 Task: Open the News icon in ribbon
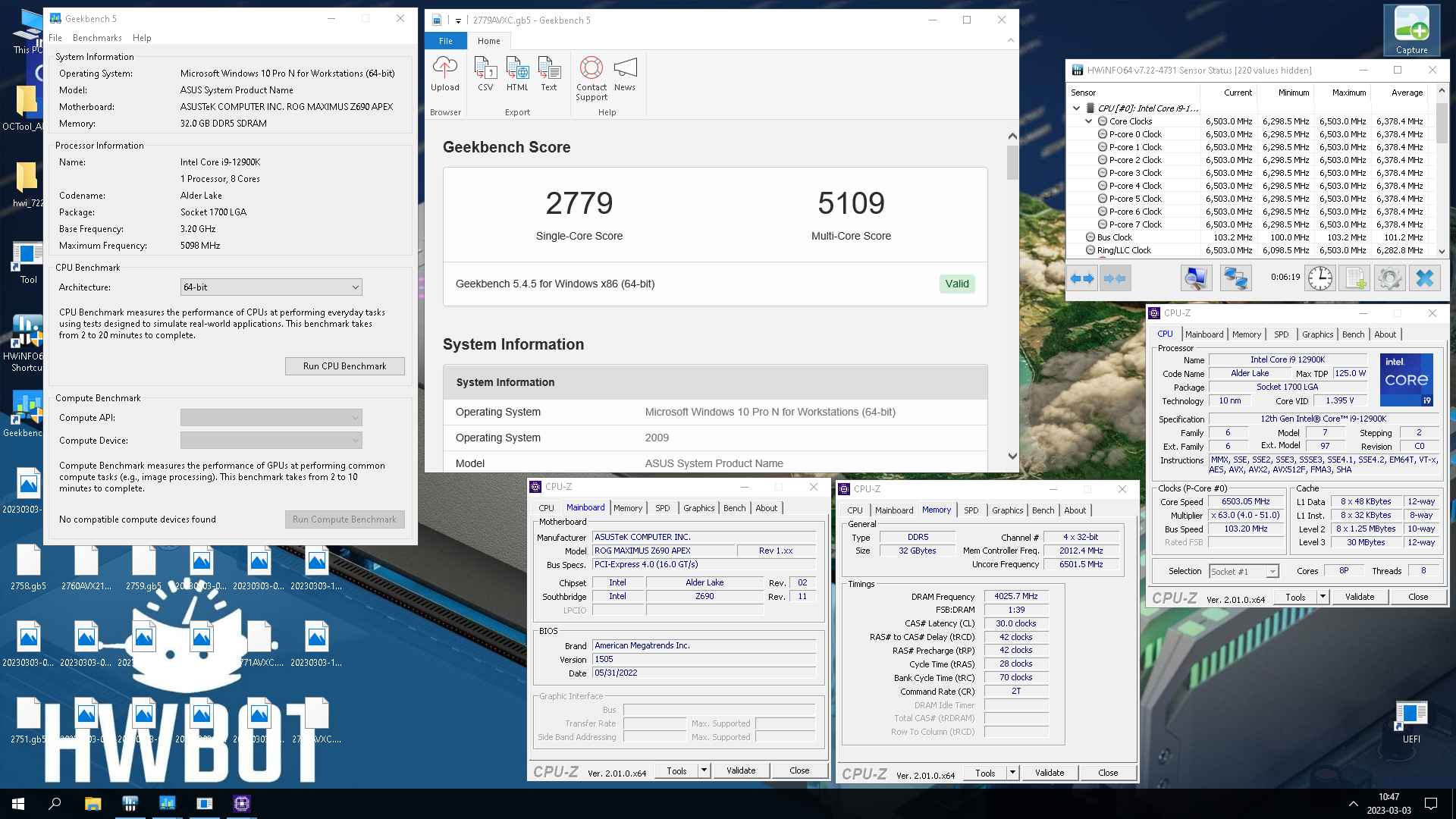625,74
